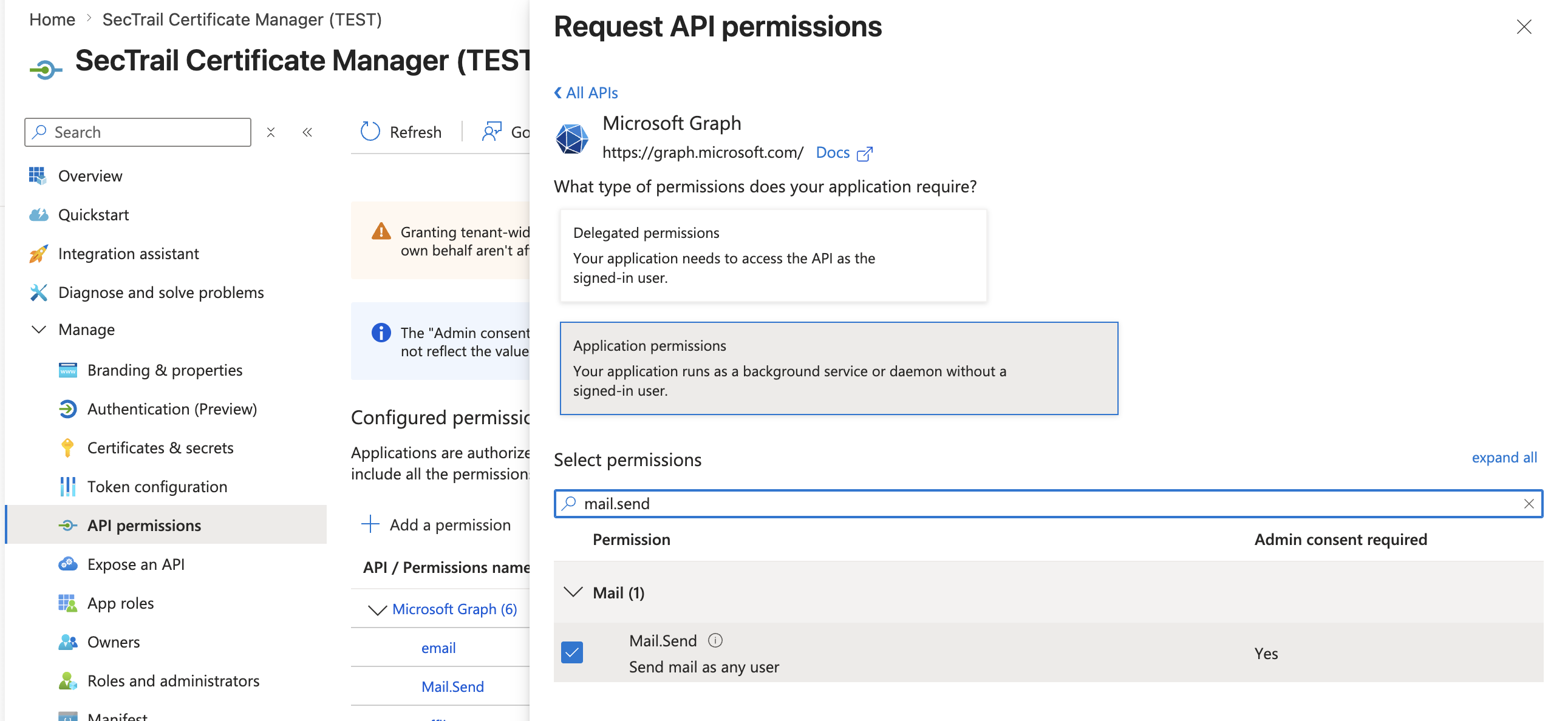The image size is (1568, 721).
Task: Uncheck the Mail.Send permission checkbox
Action: pyautogui.click(x=571, y=653)
